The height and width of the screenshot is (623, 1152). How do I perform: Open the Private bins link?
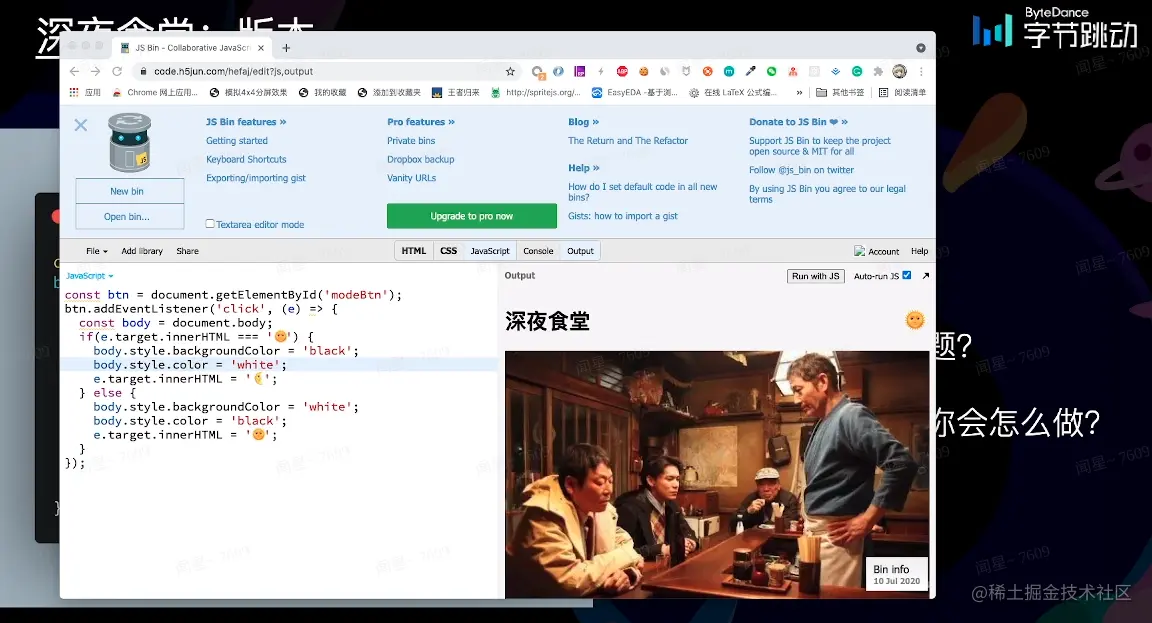point(411,141)
